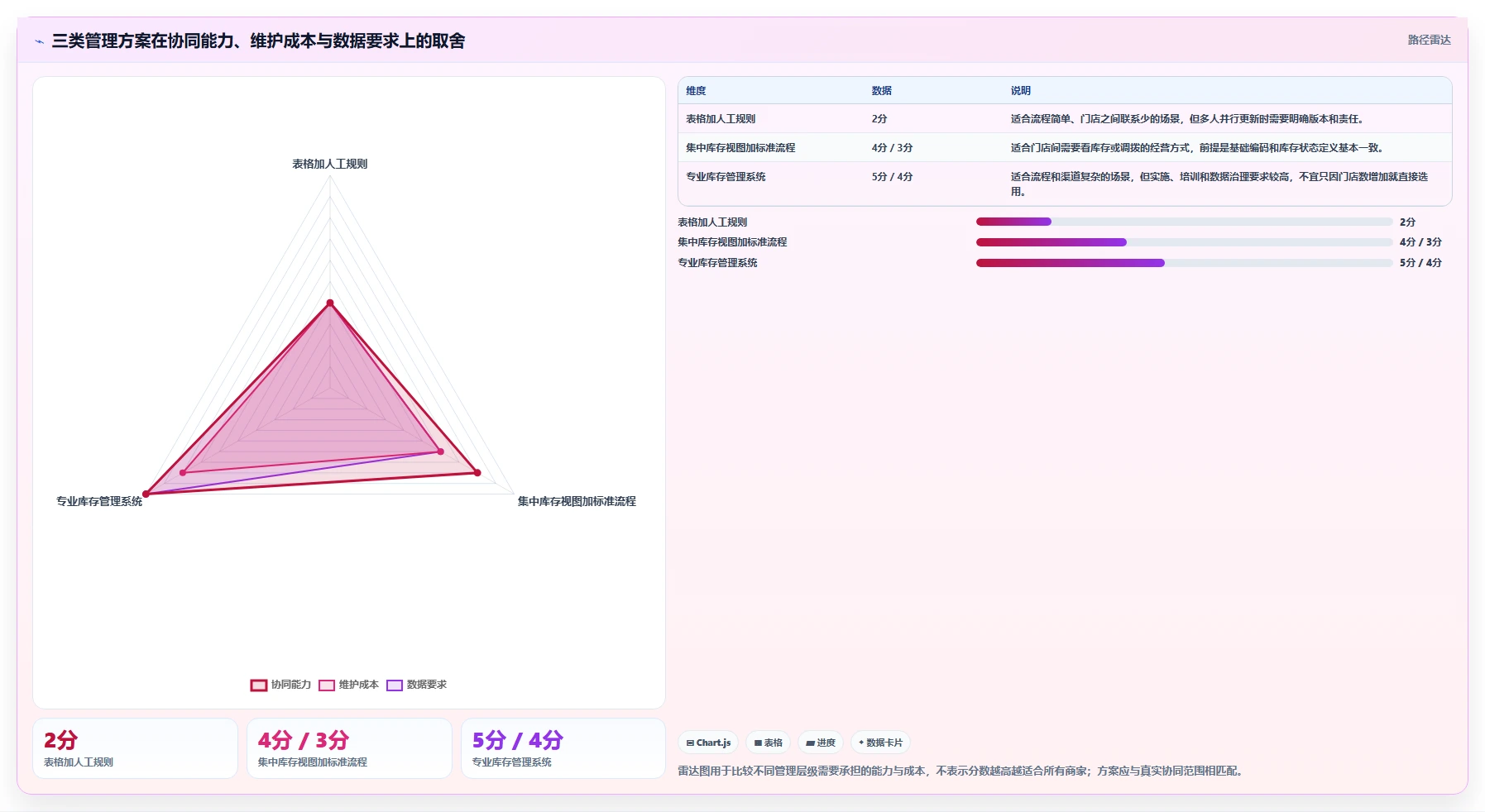Click radar axis label 集中库存视图加标准流程
This screenshot has width=1485, height=812.
577,501
